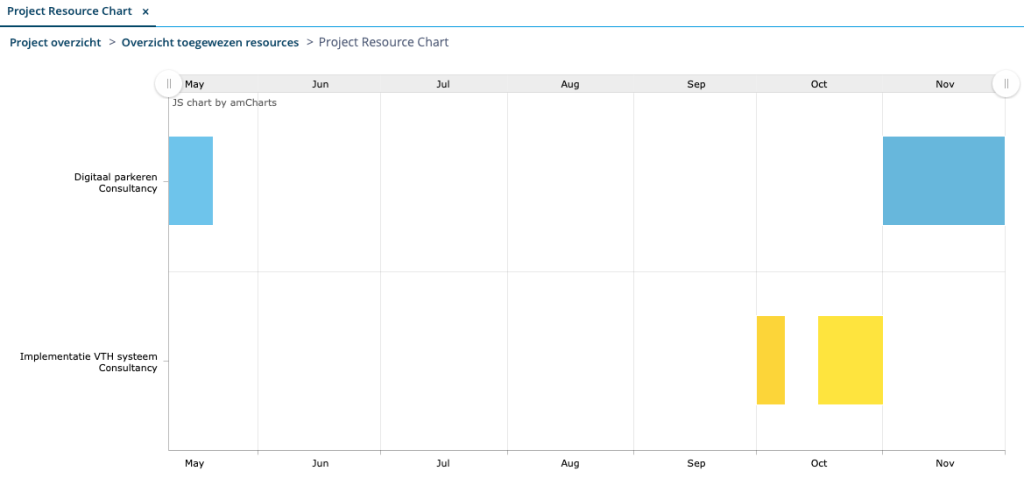Click the left scrollbar grip handle
The height and width of the screenshot is (478, 1024).
pos(168,84)
